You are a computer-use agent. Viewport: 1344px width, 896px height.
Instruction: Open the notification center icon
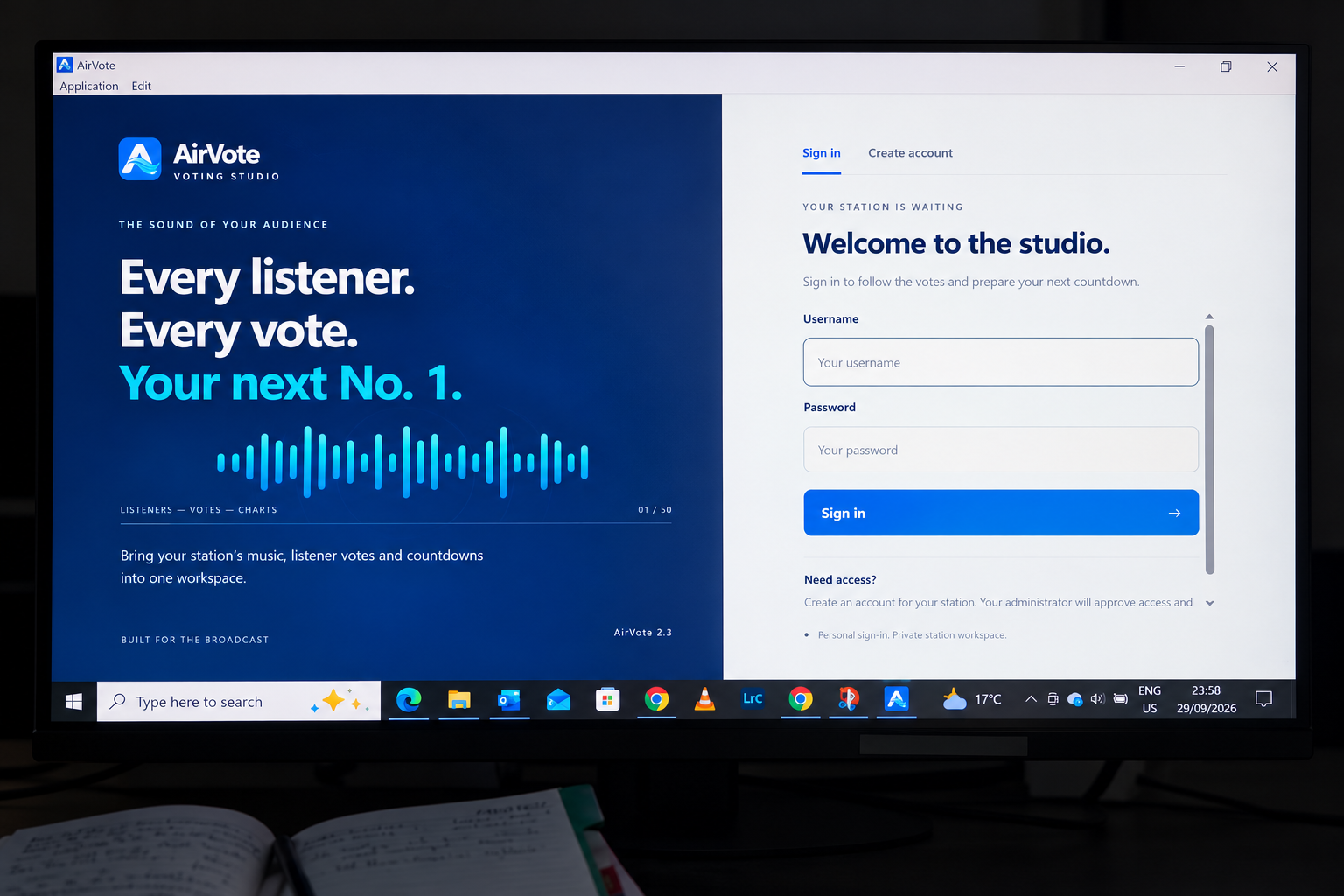point(1263,698)
